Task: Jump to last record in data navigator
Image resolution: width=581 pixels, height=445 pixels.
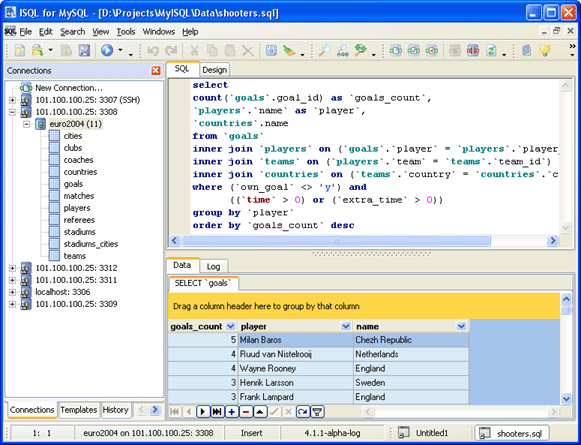Action: [217, 412]
